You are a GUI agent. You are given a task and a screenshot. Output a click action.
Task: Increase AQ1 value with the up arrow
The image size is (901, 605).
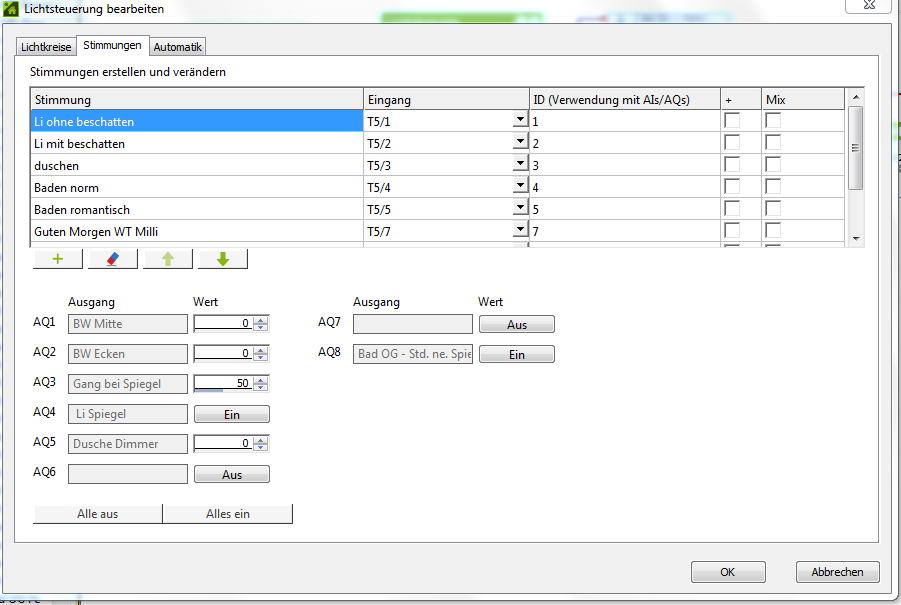click(x=261, y=319)
